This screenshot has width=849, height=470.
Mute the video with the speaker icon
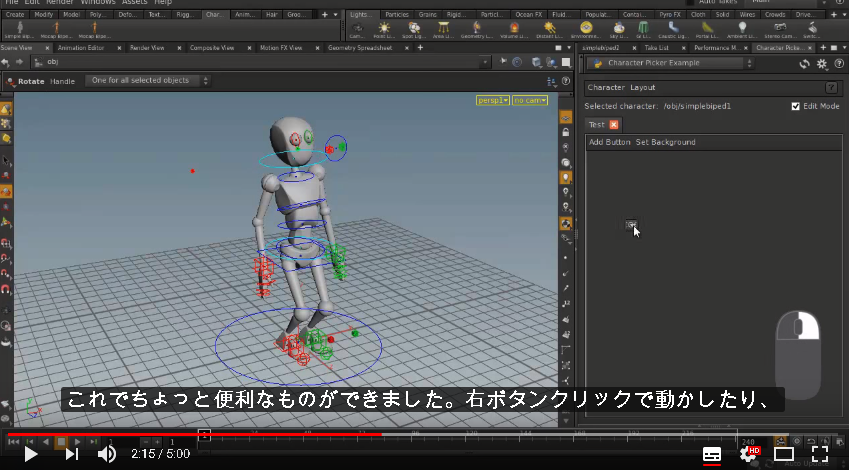click(x=107, y=454)
